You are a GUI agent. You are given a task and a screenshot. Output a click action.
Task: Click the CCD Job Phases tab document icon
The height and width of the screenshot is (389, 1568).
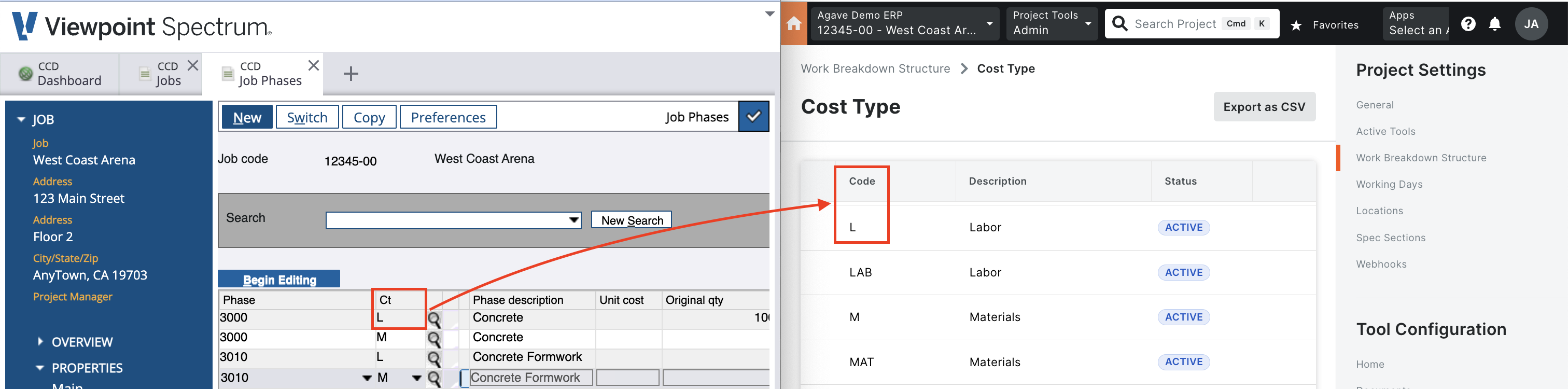pyautogui.click(x=228, y=74)
